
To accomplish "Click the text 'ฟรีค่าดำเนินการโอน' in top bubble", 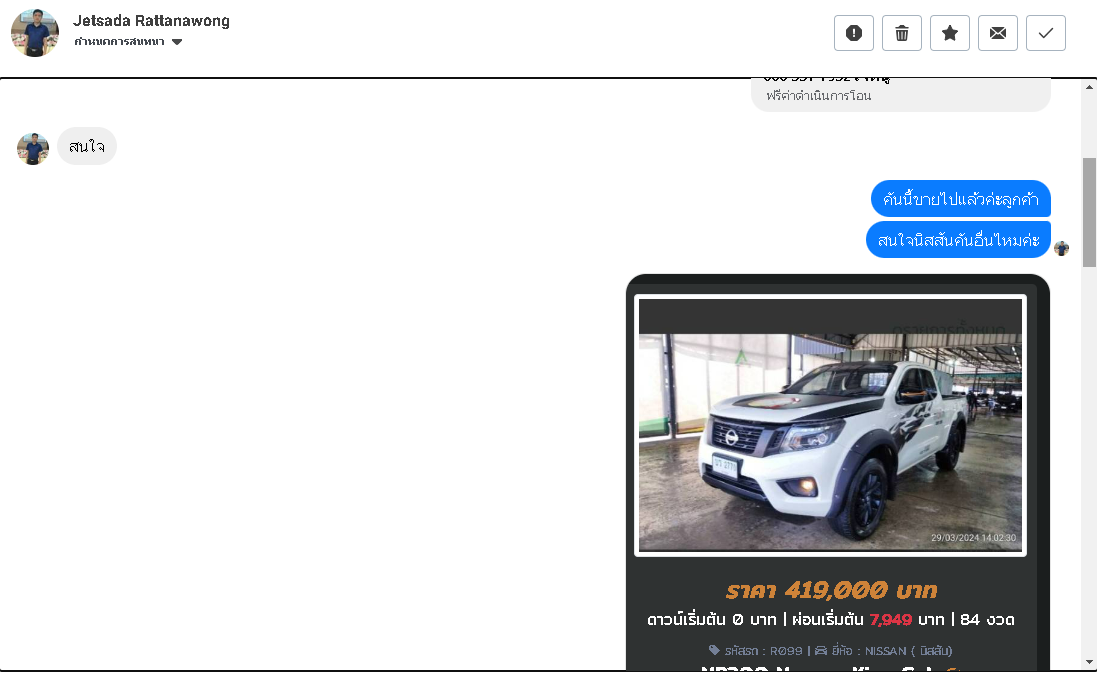I will click(819, 96).
